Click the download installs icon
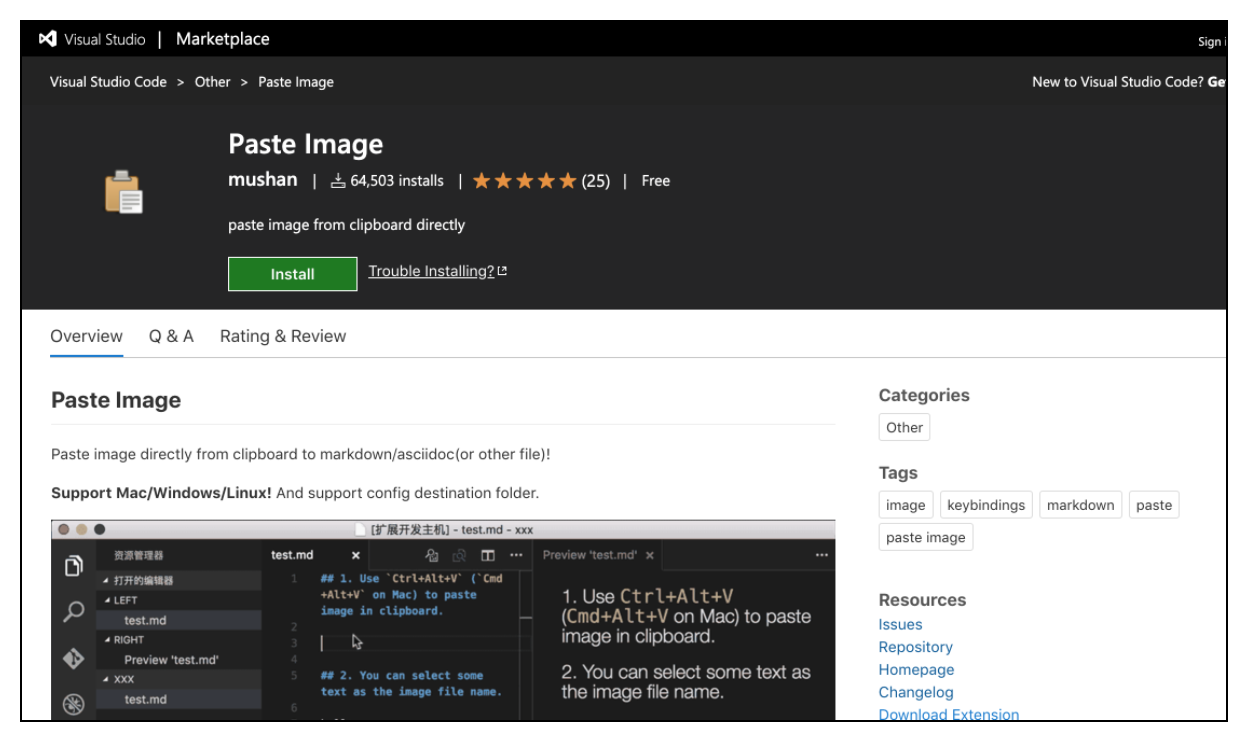This screenshot has height=744, width=1252. click(x=338, y=181)
